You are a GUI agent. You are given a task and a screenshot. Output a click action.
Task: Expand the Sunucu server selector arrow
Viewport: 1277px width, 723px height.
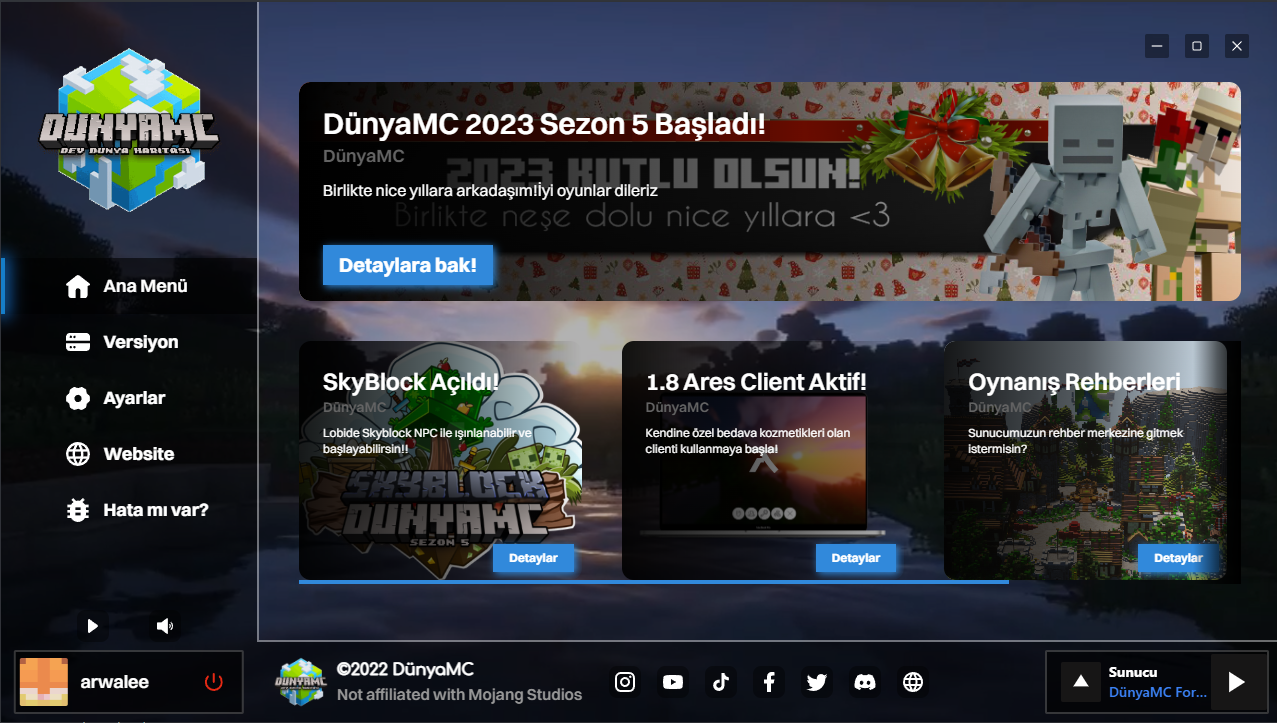coord(1080,682)
